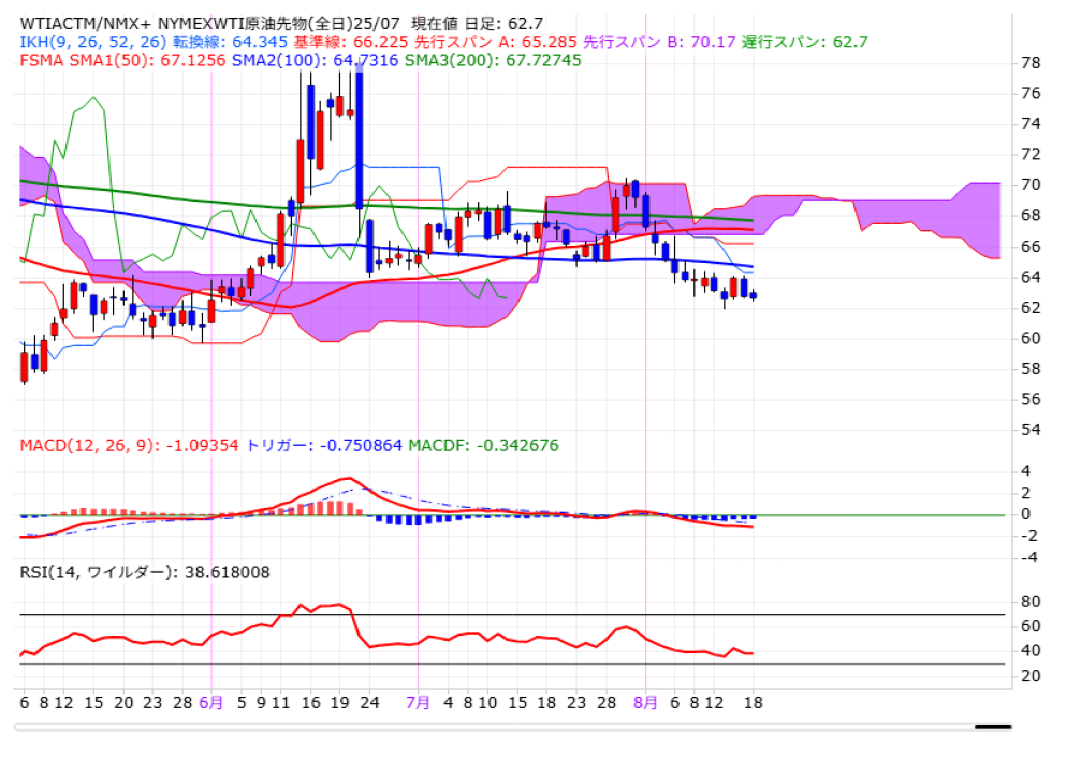The width and height of the screenshot is (1076, 757).
Task: Click the 8月 month marker on the date axis
Action: [x=645, y=703]
